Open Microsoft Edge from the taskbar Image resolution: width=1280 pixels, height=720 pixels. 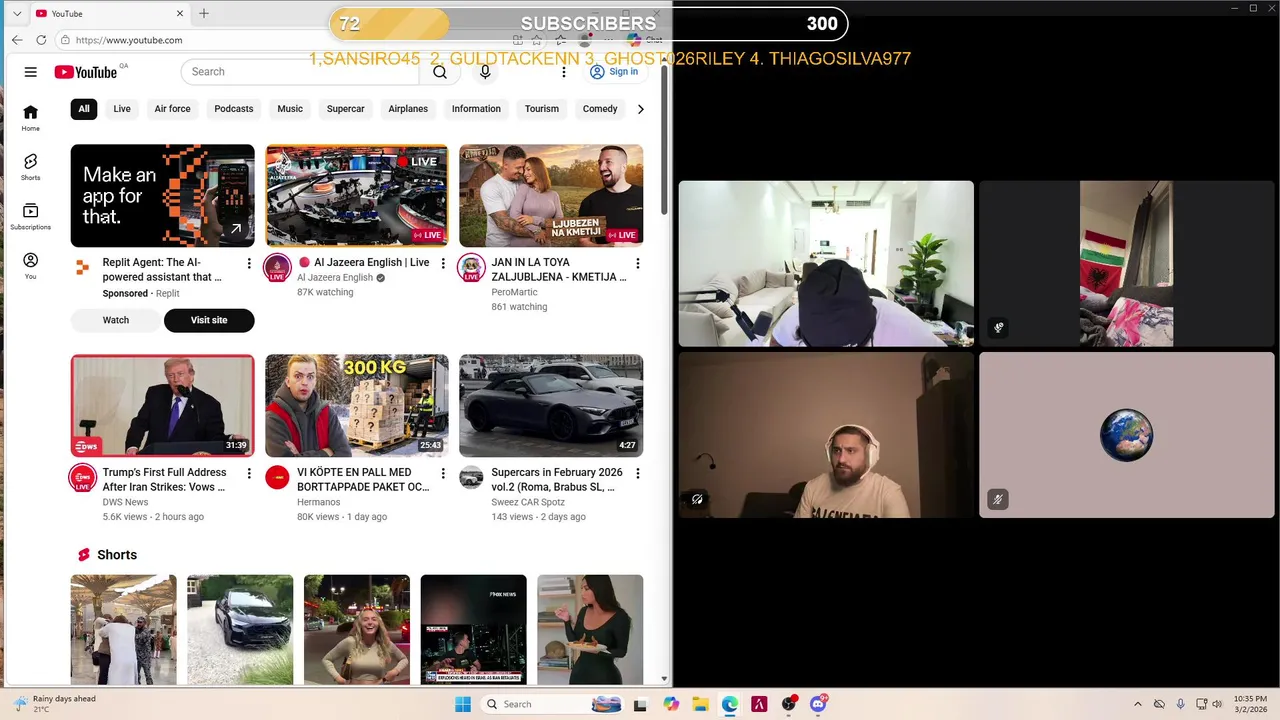click(730, 704)
